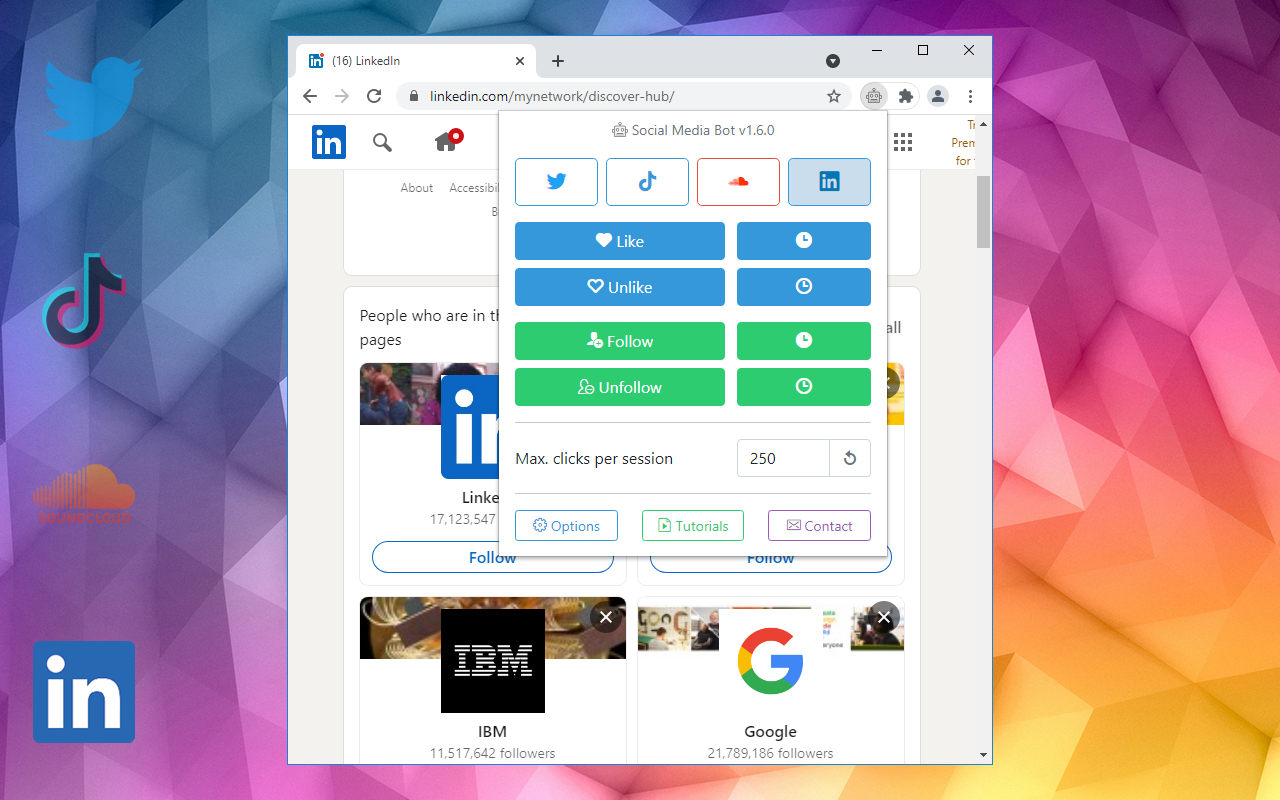Select the TikTok platform button in the bot popup
This screenshot has height=800, width=1280.
(647, 182)
